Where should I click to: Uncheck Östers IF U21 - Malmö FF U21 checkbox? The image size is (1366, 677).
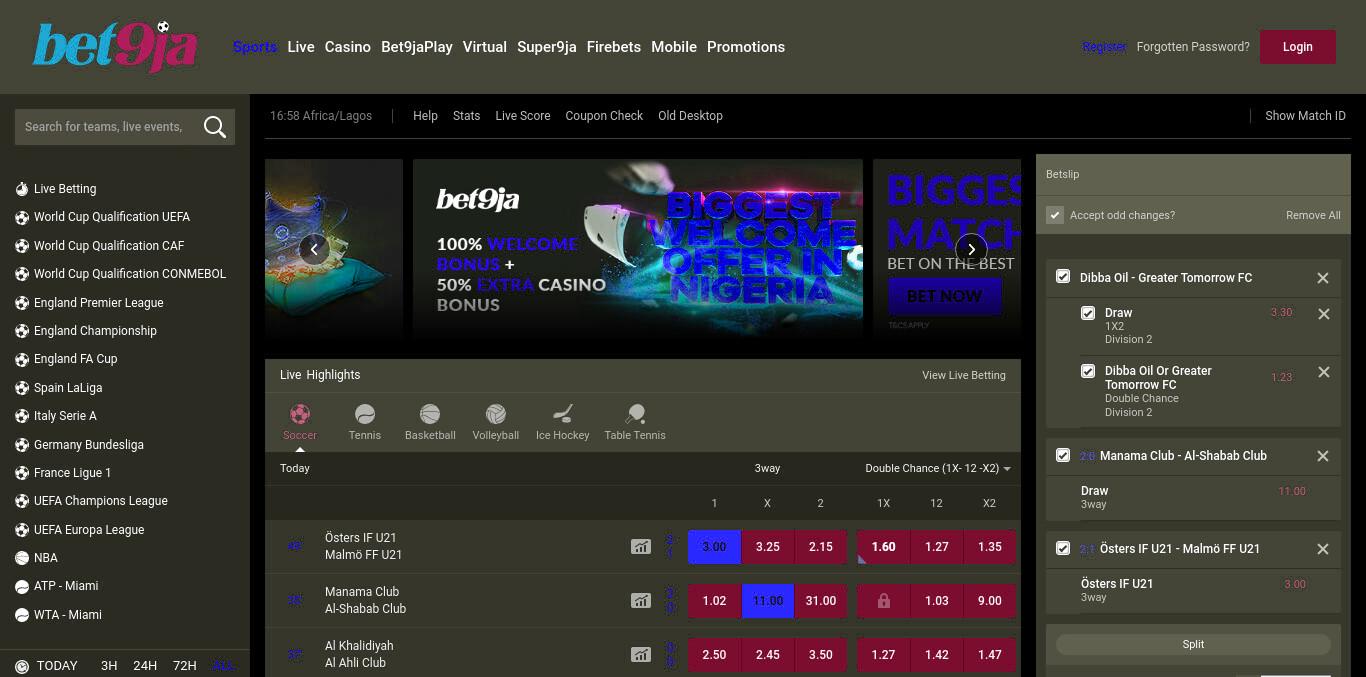coord(1063,548)
